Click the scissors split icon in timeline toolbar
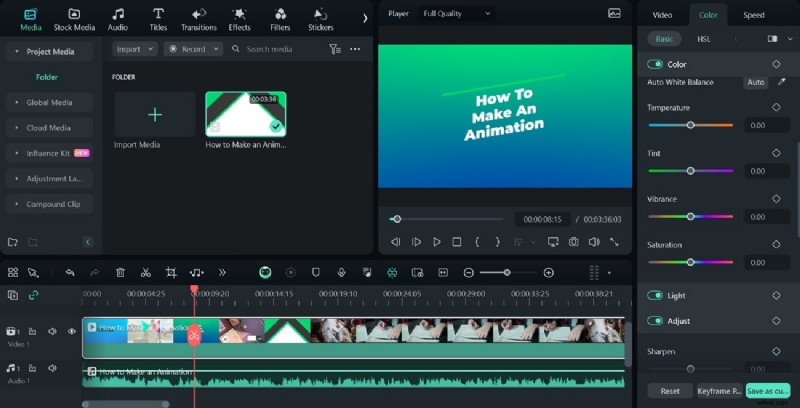This screenshot has width=800, height=408. pos(145,272)
